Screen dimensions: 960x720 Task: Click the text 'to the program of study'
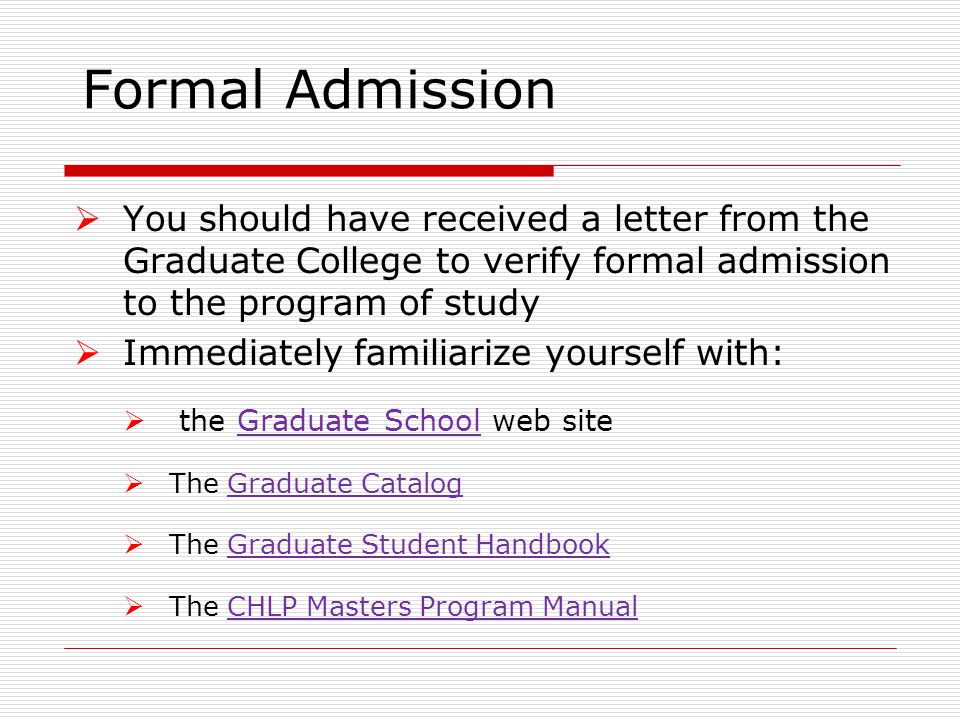point(331,303)
